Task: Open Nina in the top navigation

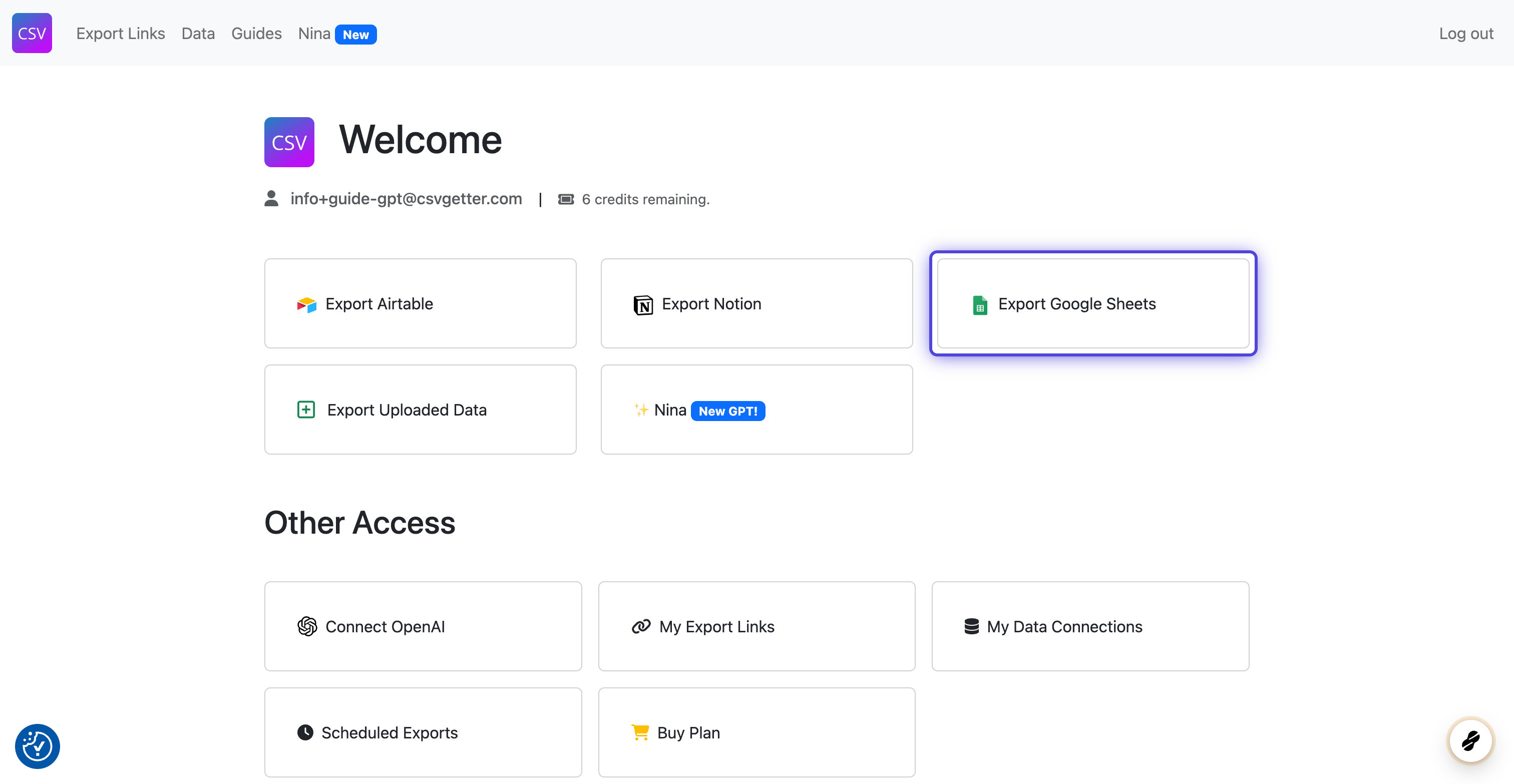Action: tap(314, 34)
